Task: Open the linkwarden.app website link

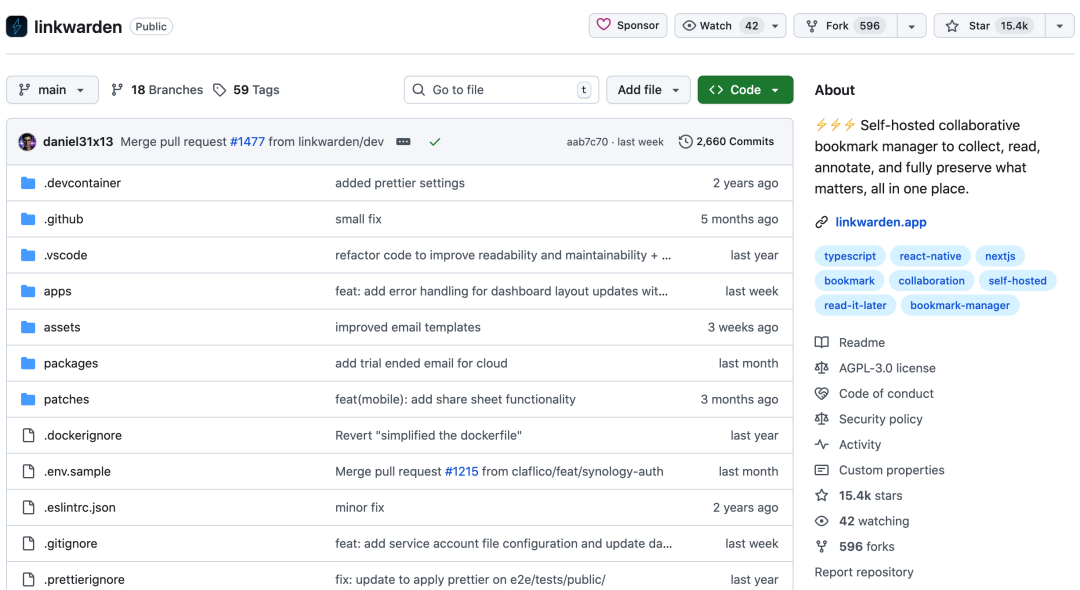Action: click(880, 222)
